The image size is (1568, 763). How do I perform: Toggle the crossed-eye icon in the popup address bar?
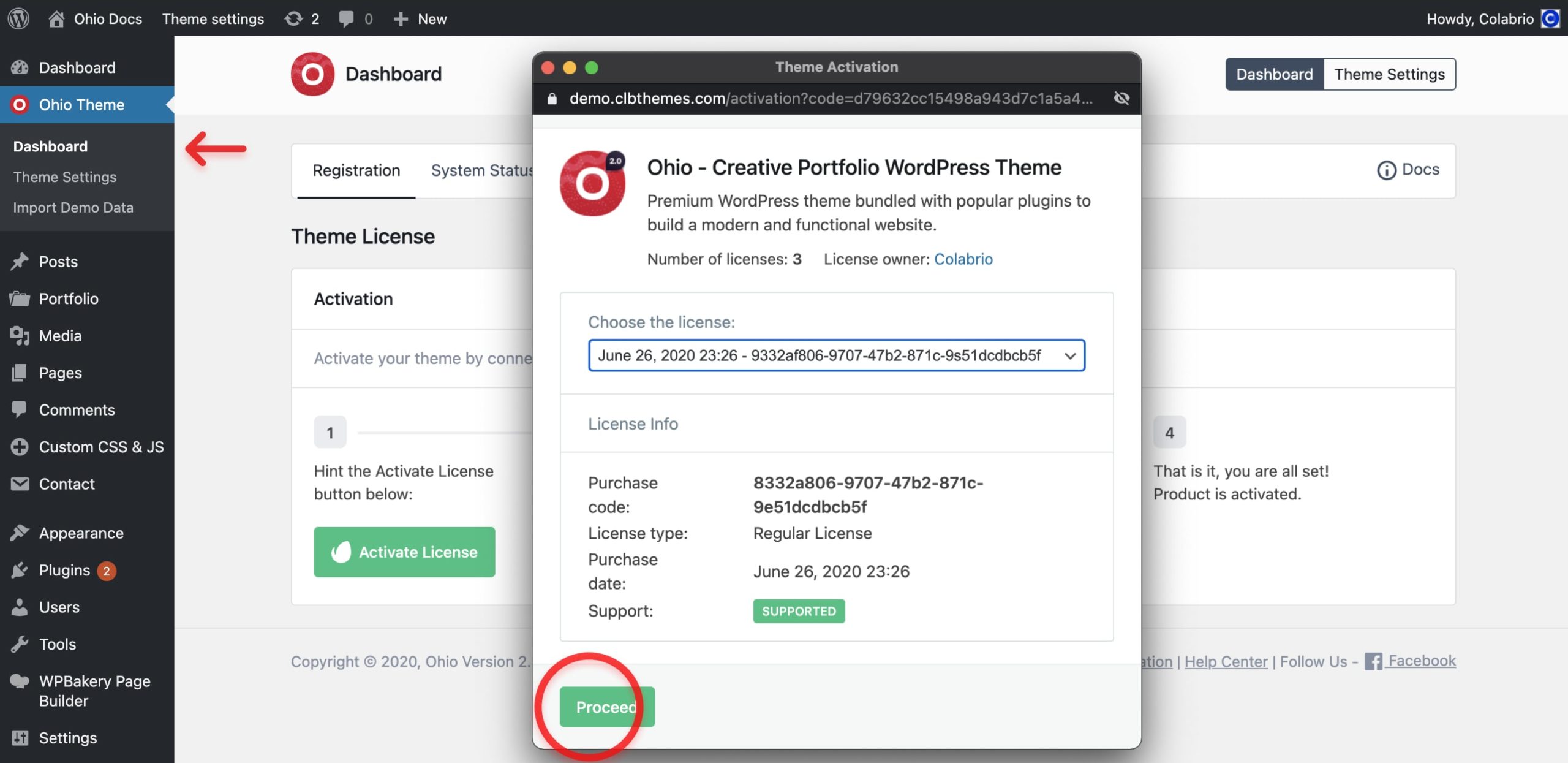[1121, 98]
